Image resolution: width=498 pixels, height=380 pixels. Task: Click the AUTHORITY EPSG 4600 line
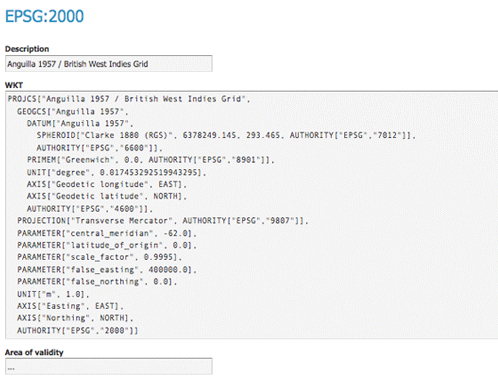(x=90, y=209)
